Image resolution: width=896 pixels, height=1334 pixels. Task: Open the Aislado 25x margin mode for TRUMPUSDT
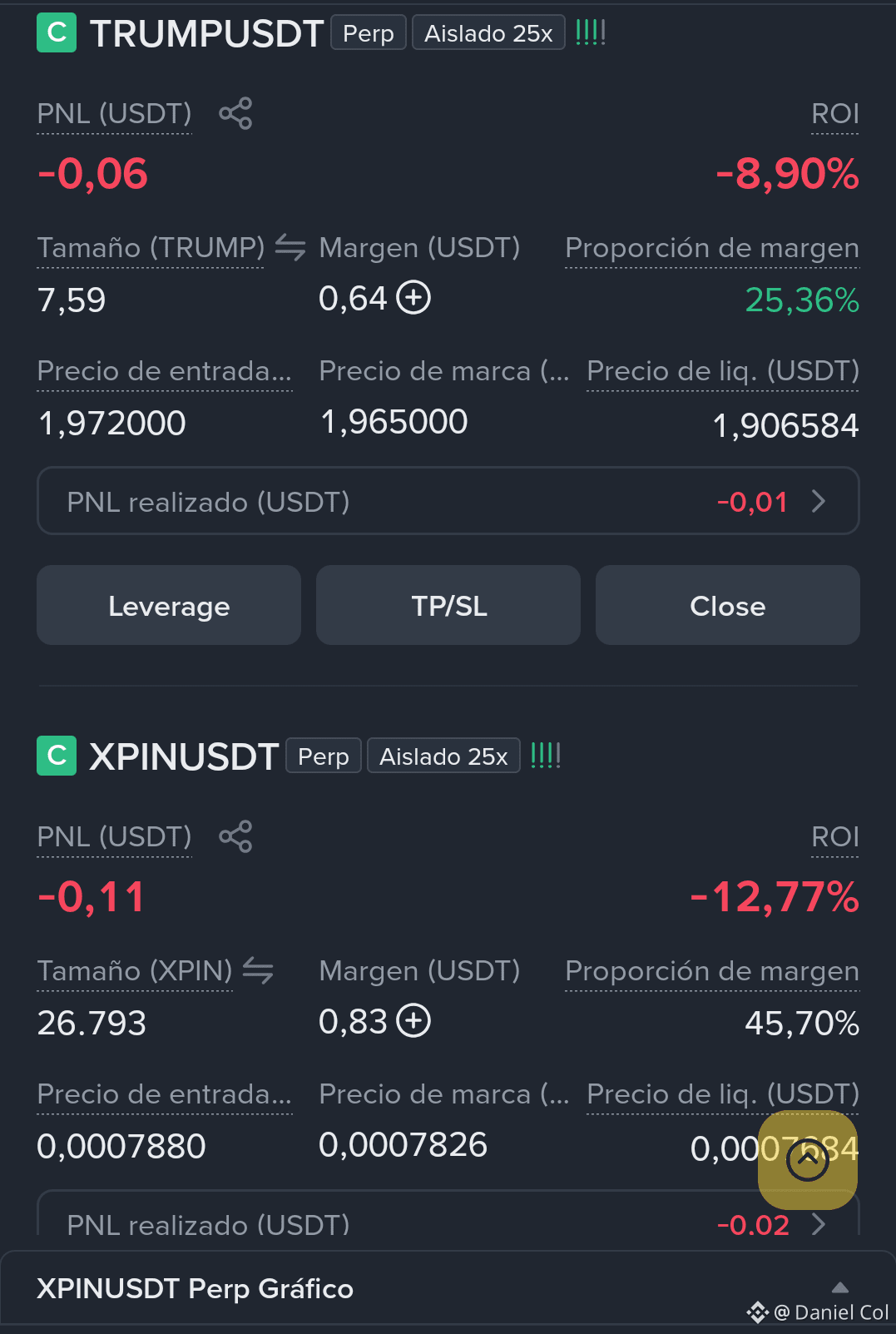pos(488,32)
